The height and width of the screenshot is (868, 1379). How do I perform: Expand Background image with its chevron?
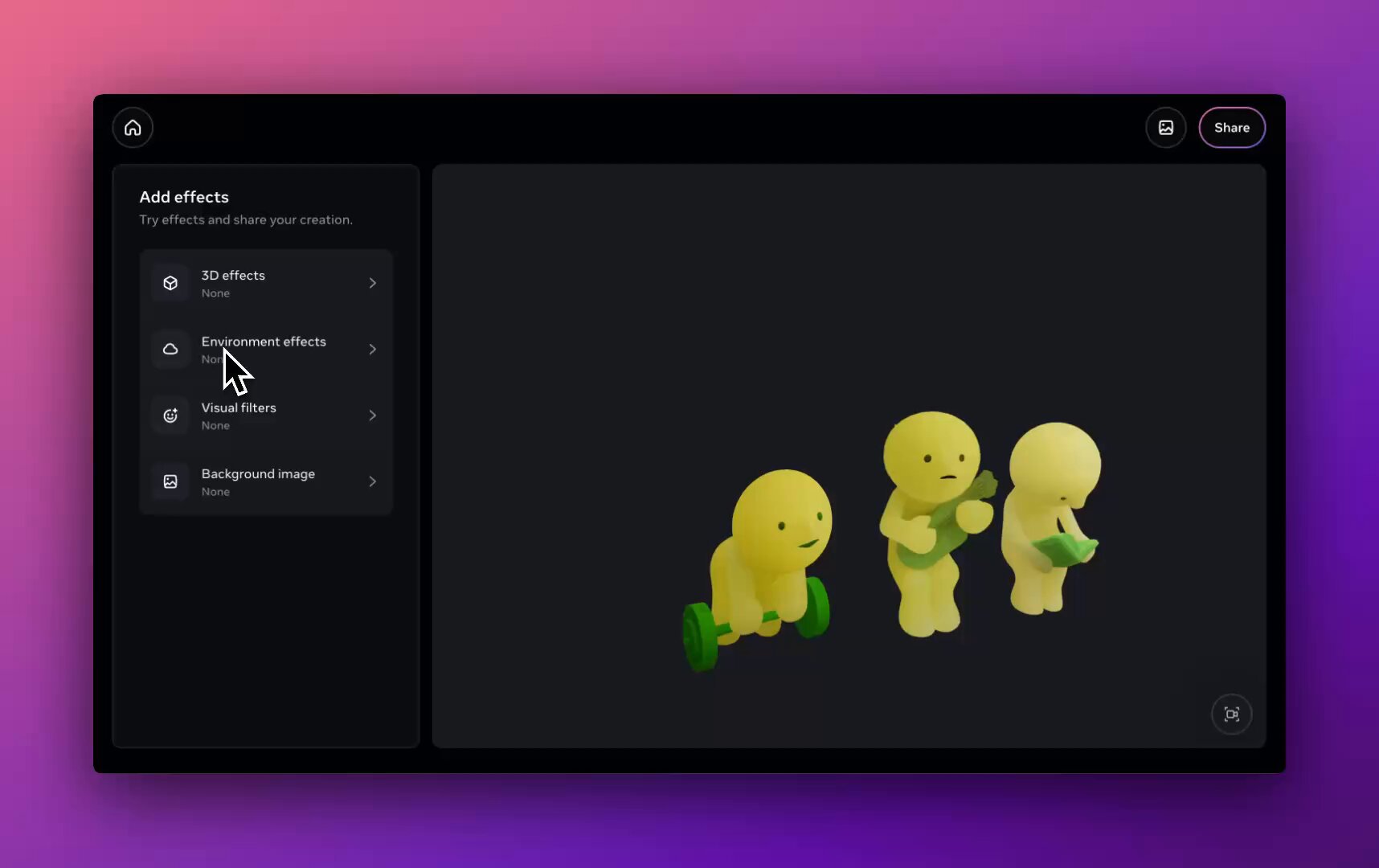click(x=372, y=481)
